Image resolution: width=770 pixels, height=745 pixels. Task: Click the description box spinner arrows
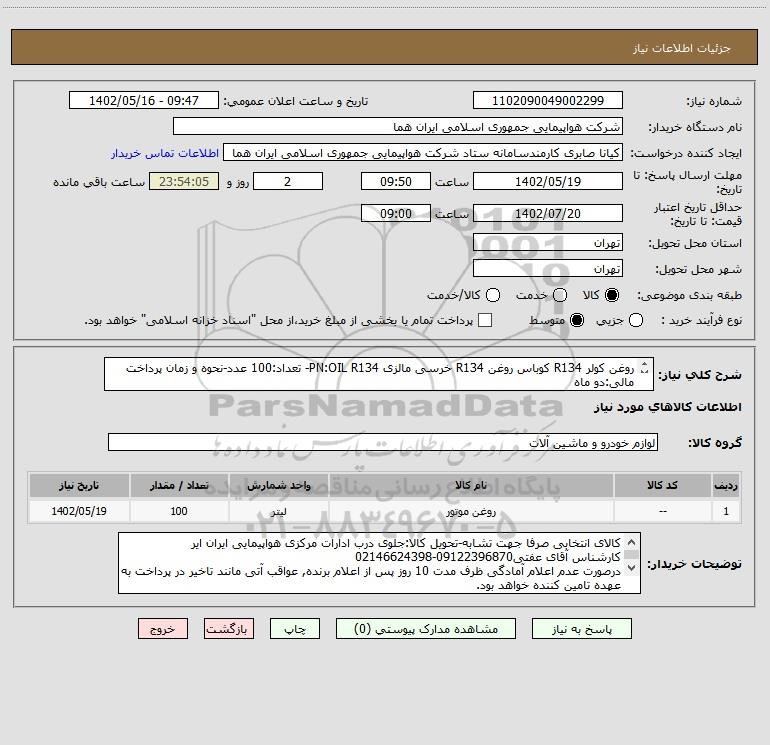645,367
